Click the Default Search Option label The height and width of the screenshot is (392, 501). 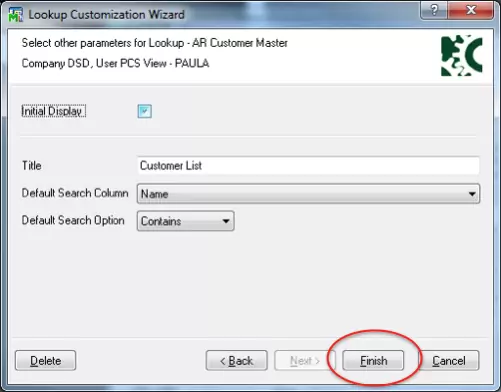(73, 221)
